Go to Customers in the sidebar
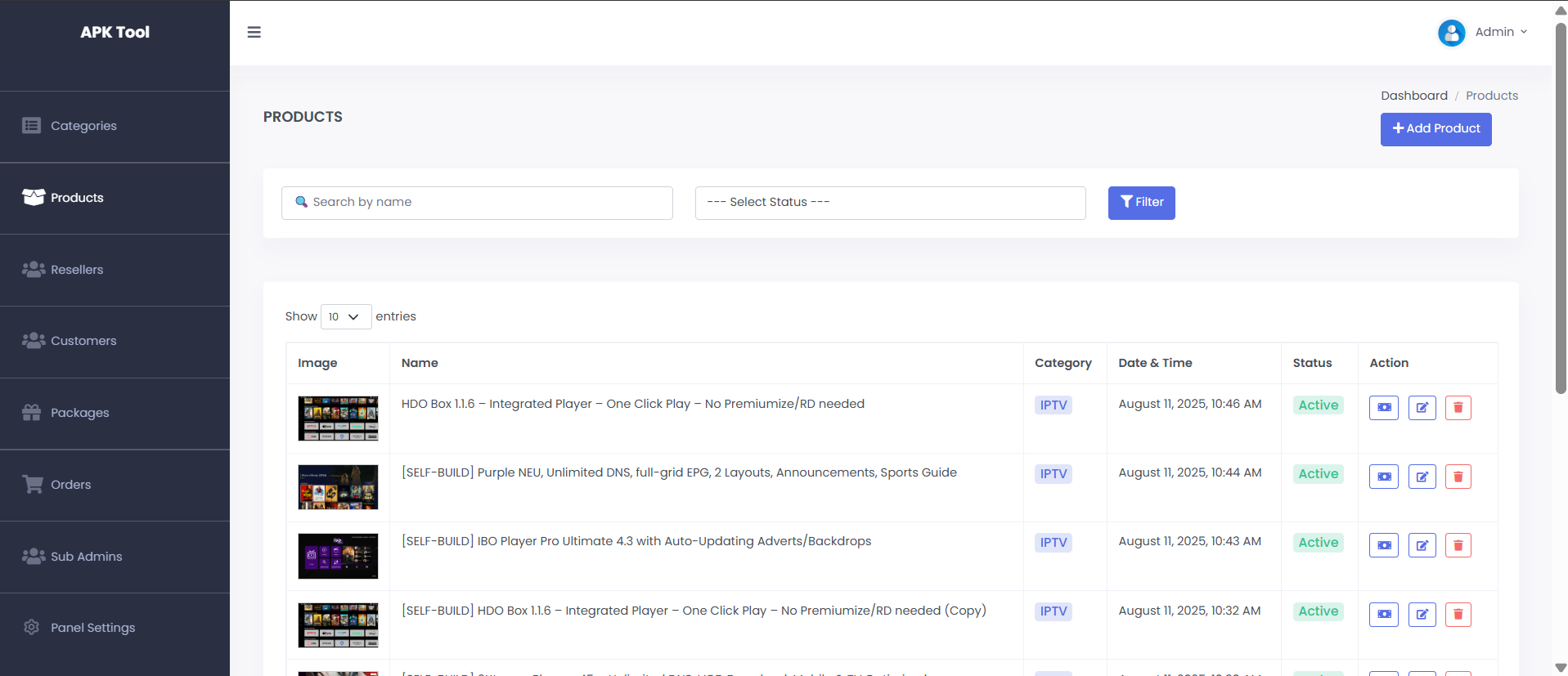 115,341
